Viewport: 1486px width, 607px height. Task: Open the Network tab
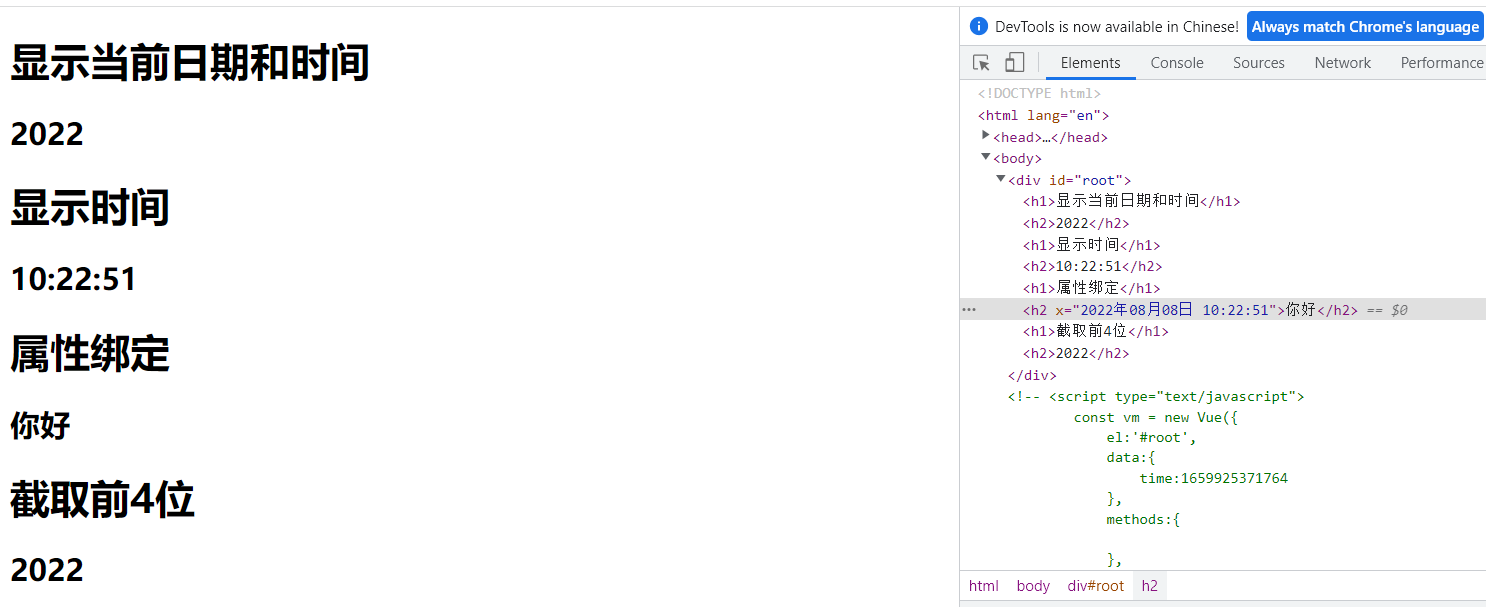coord(1342,63)
